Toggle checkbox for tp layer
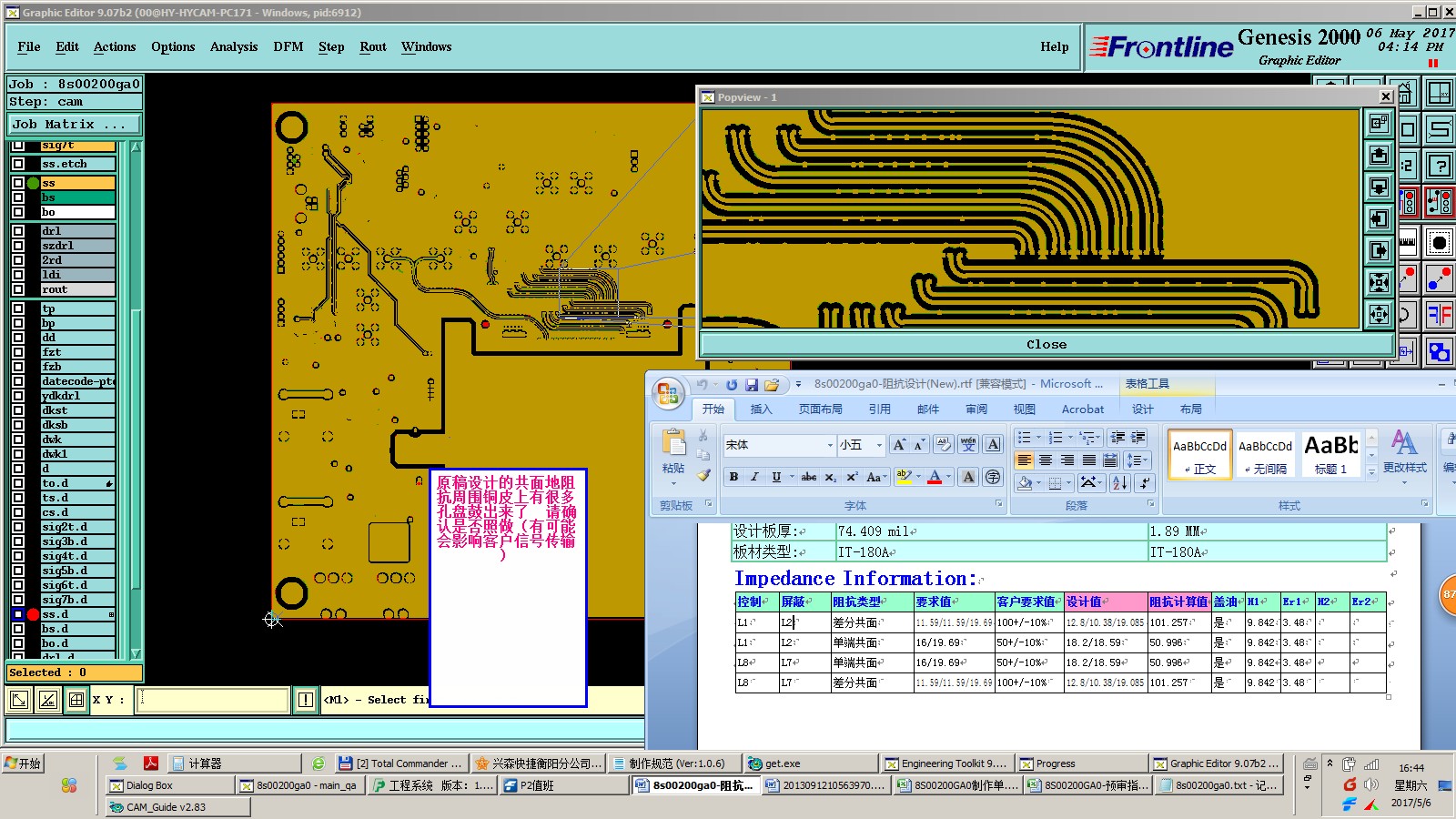This screenshot has width=1456, height=819. click(18, 308)
